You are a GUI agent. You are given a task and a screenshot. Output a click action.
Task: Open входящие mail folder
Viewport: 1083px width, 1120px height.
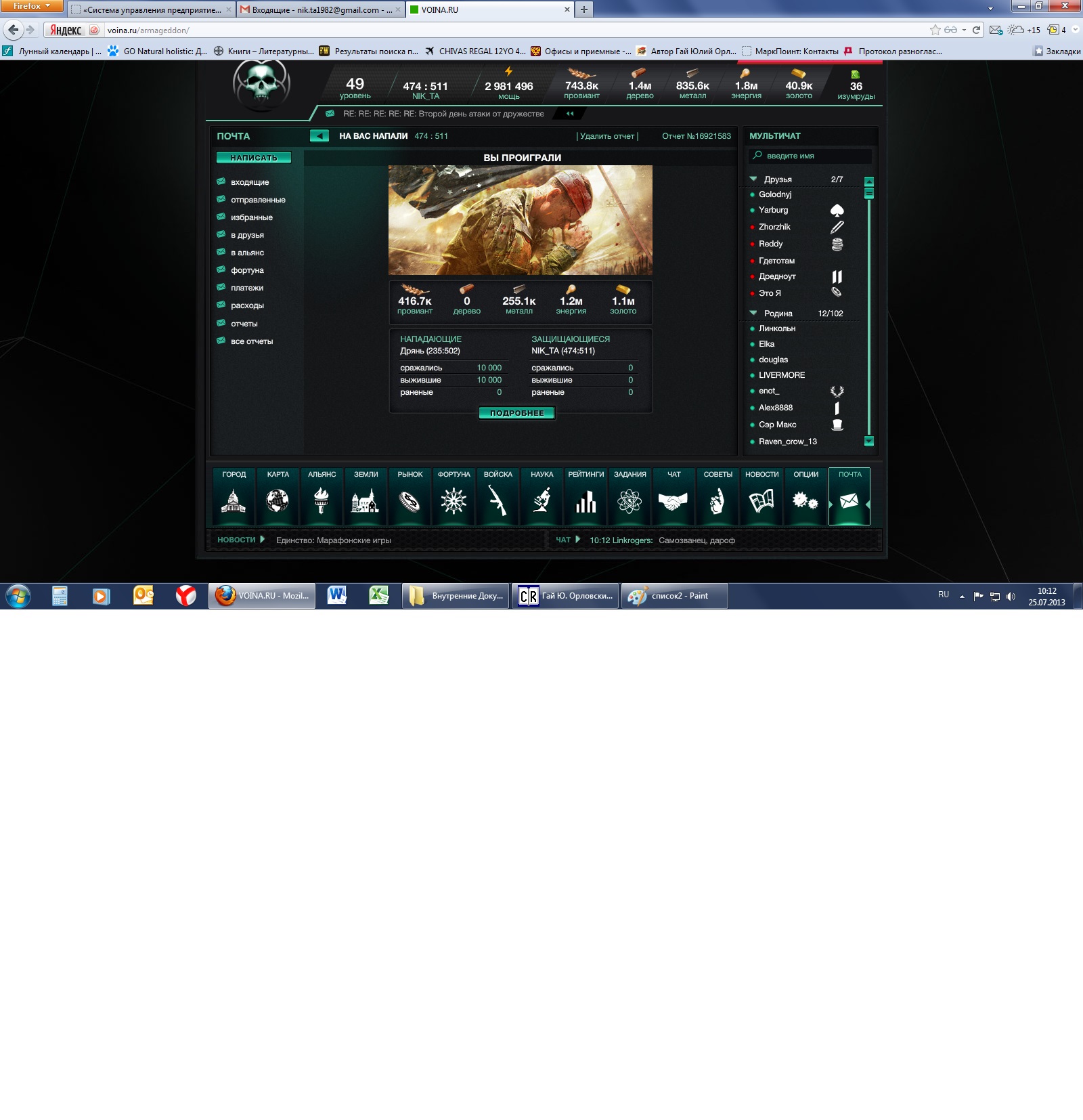(250, 182)
